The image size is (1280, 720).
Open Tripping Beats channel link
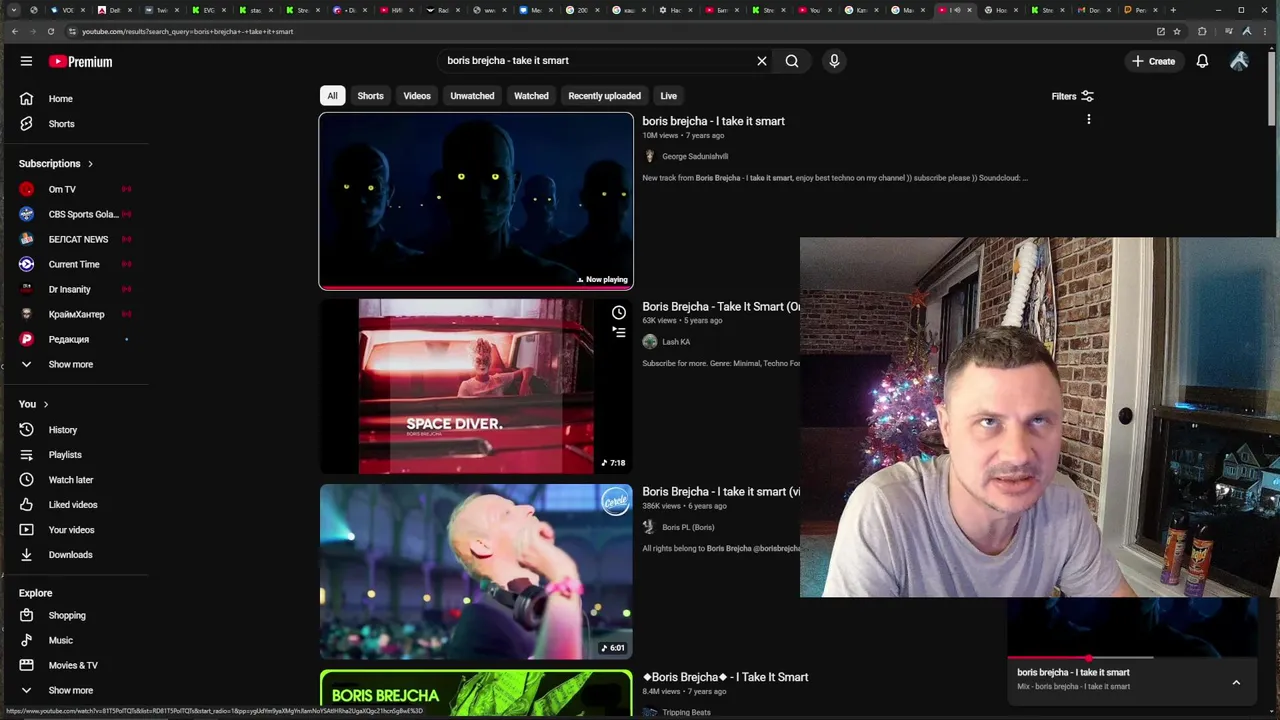coord(686,712)
